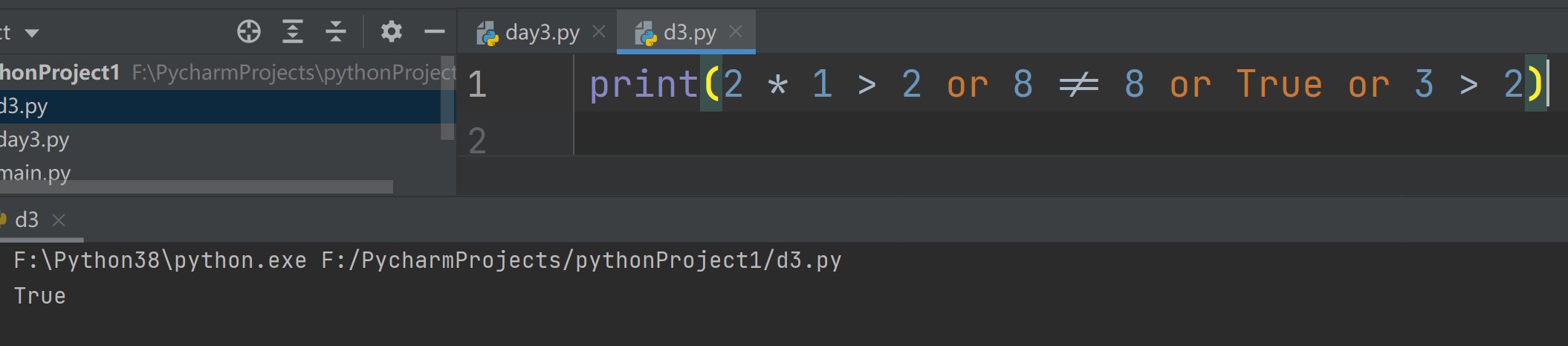Screen dimensions: 1568x346
Task: Close the d3.py editor tab
Action: (x=736, y=32)
